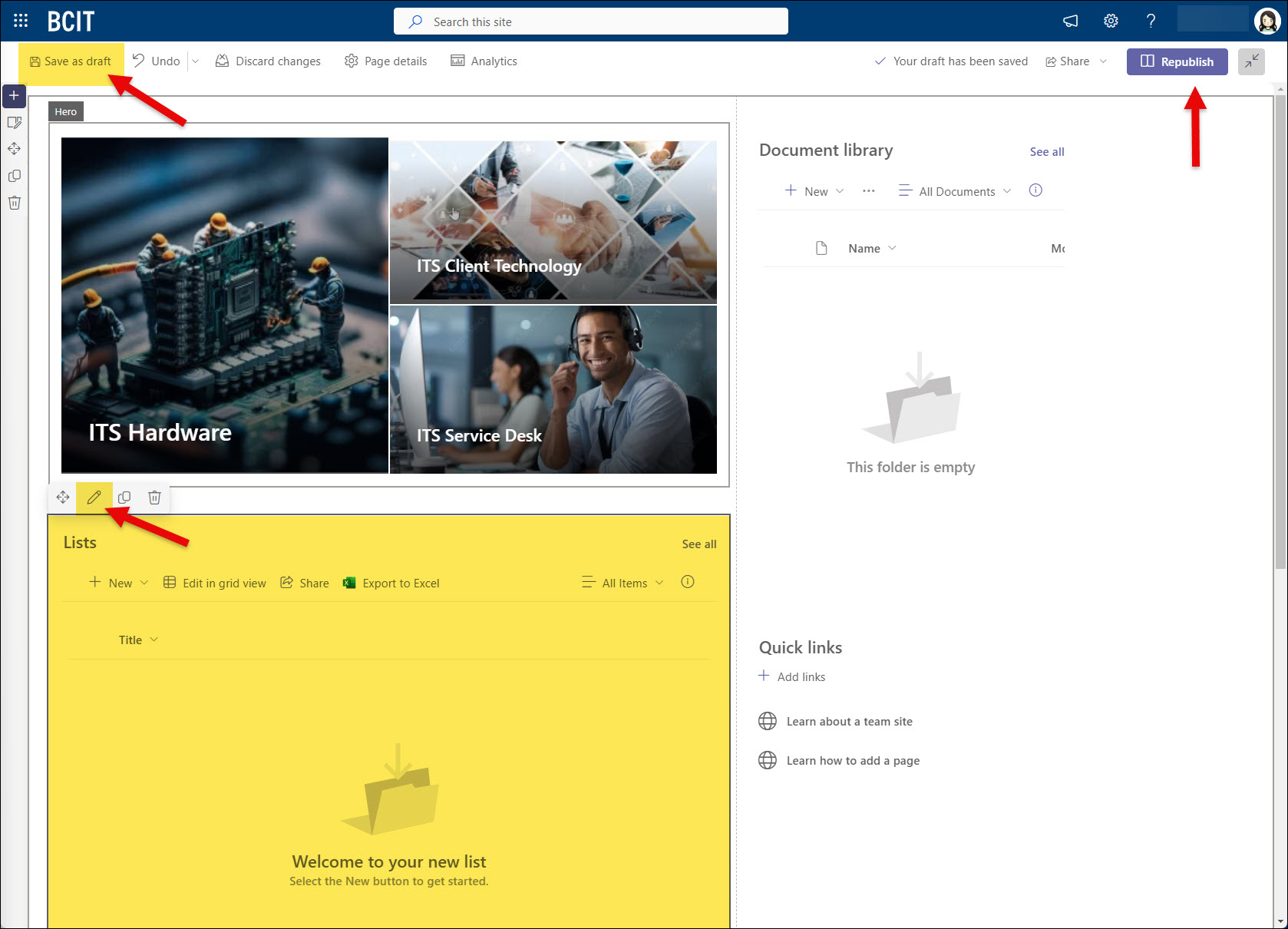The width and height of the screenshot is (1288, 929).
Task: Open Document library info pane icon
Action: click(1035, 190)
